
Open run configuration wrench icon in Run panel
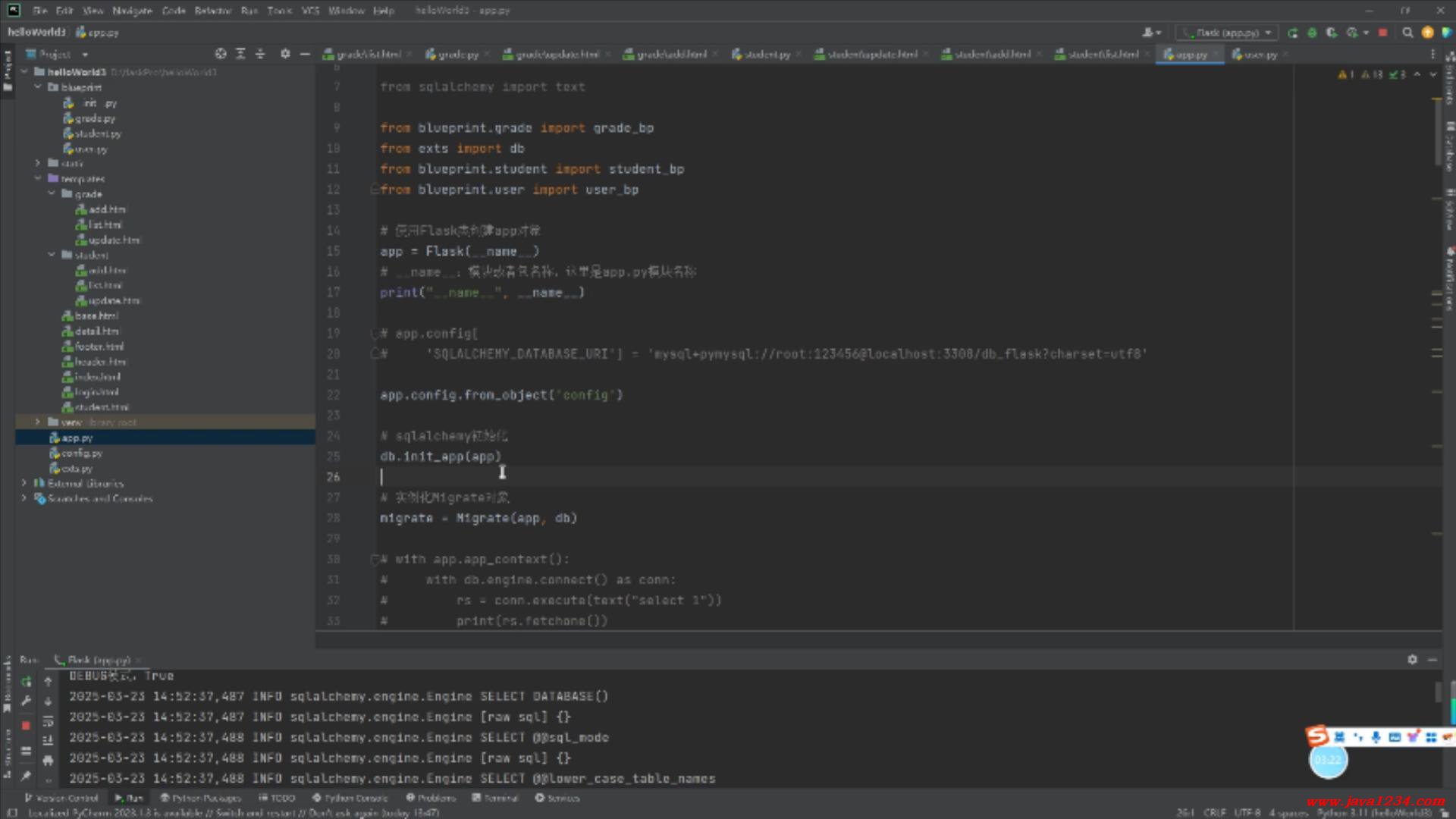27,701
